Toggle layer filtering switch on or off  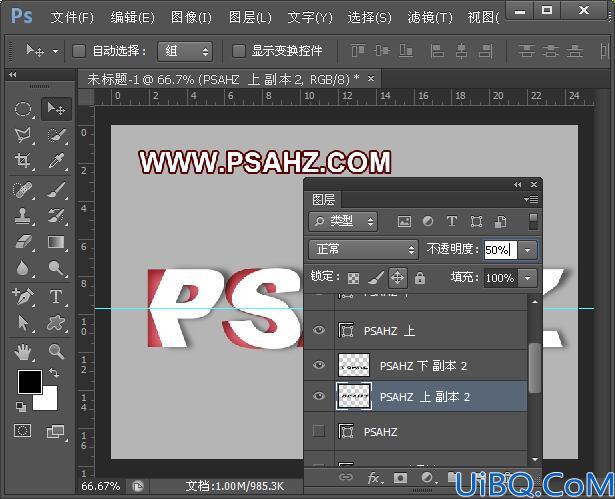533,222
